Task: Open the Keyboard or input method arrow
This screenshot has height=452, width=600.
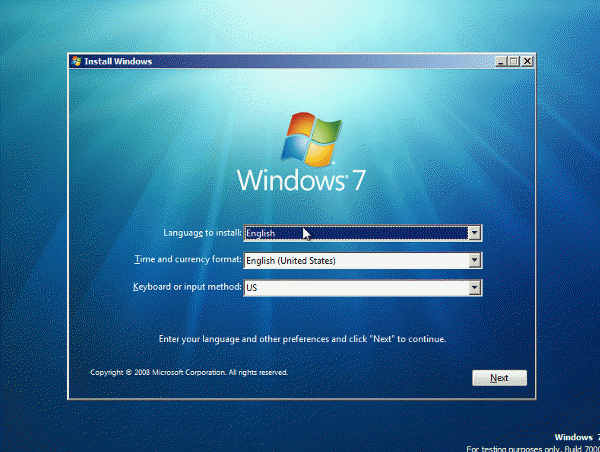Action: tap(474, 287)
